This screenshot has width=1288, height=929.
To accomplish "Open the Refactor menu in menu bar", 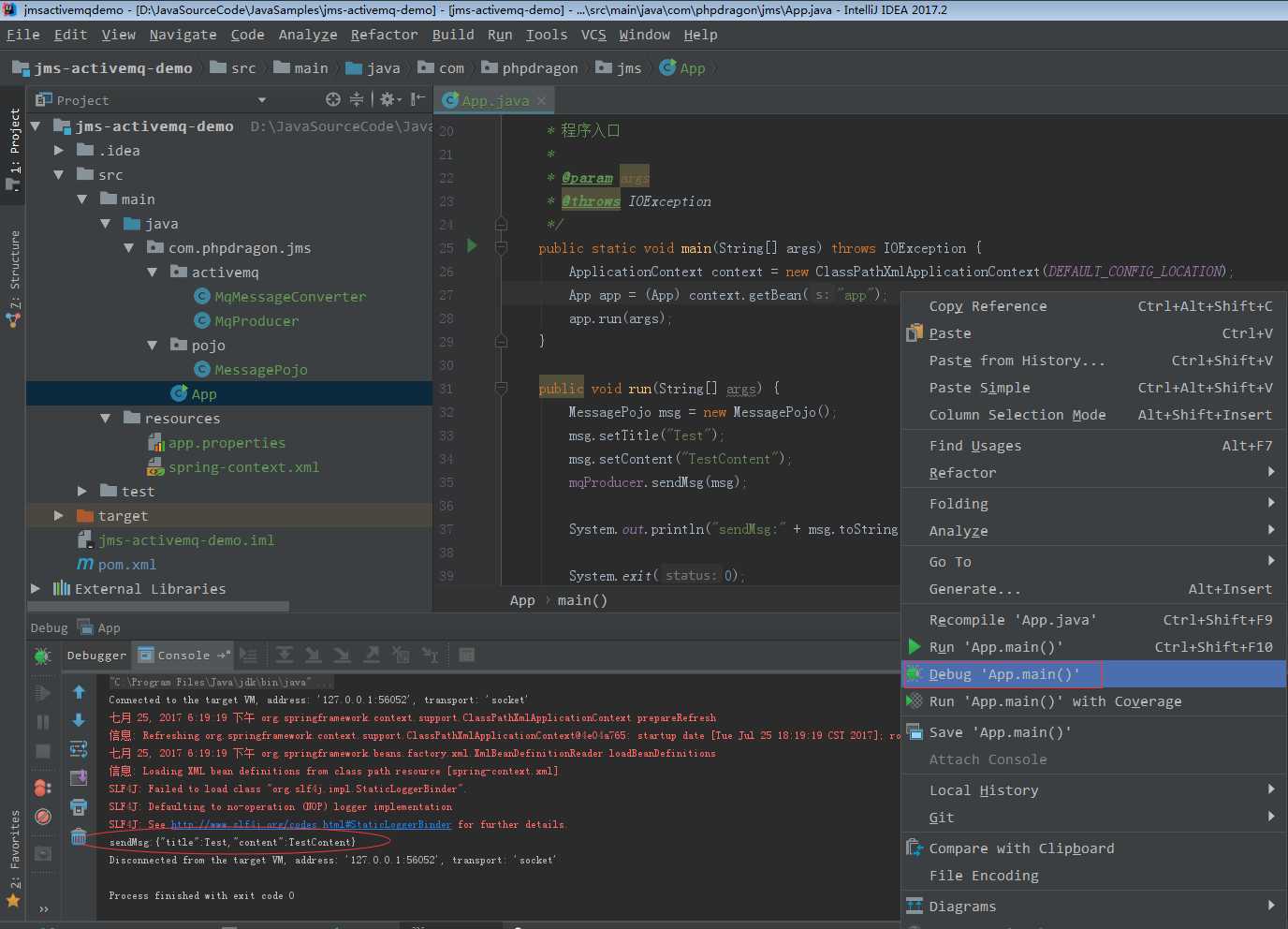I will [x=384, y=35].
